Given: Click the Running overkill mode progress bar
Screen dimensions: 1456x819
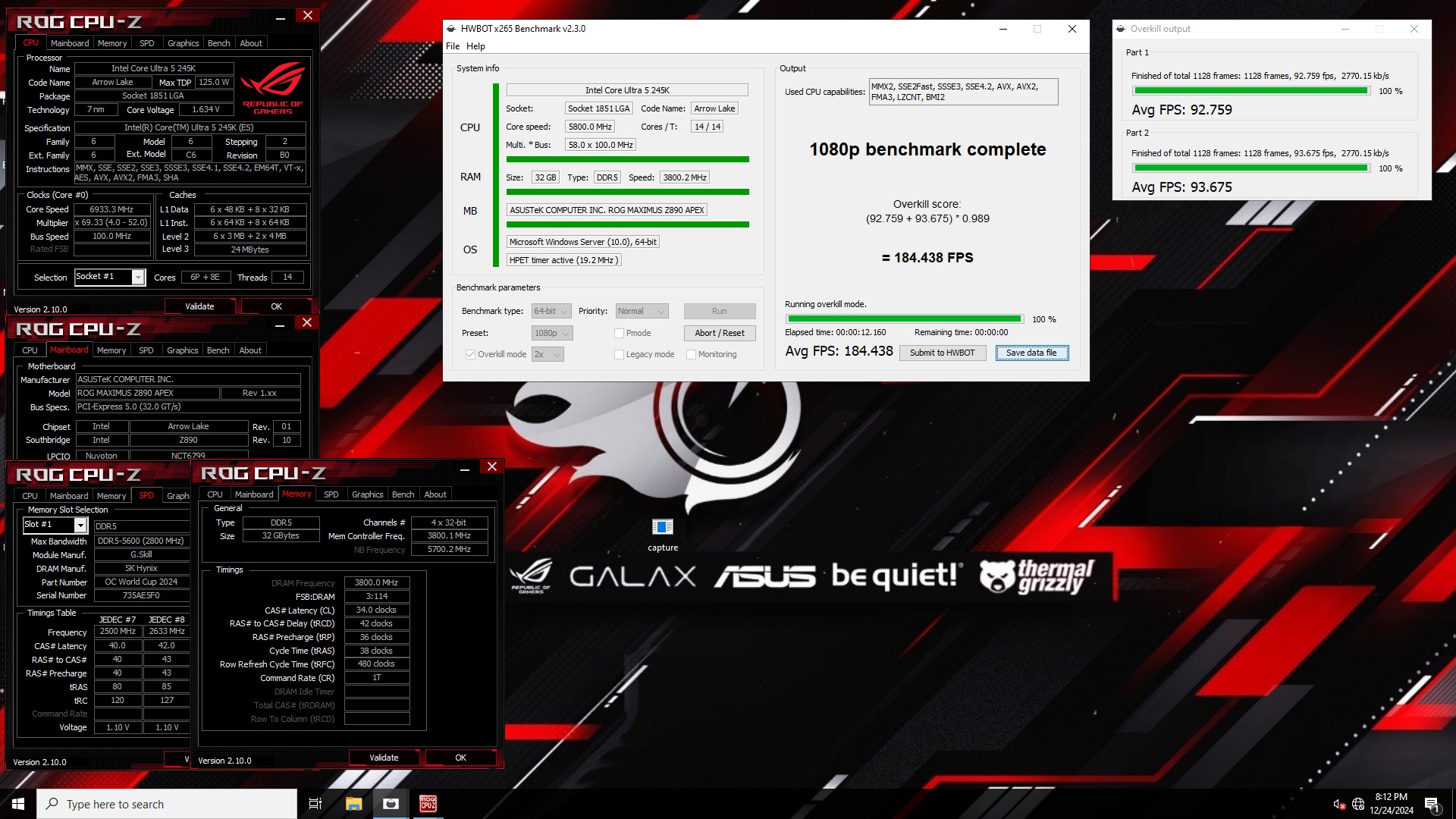Looking at the screenshot, I should pos(904,319).
